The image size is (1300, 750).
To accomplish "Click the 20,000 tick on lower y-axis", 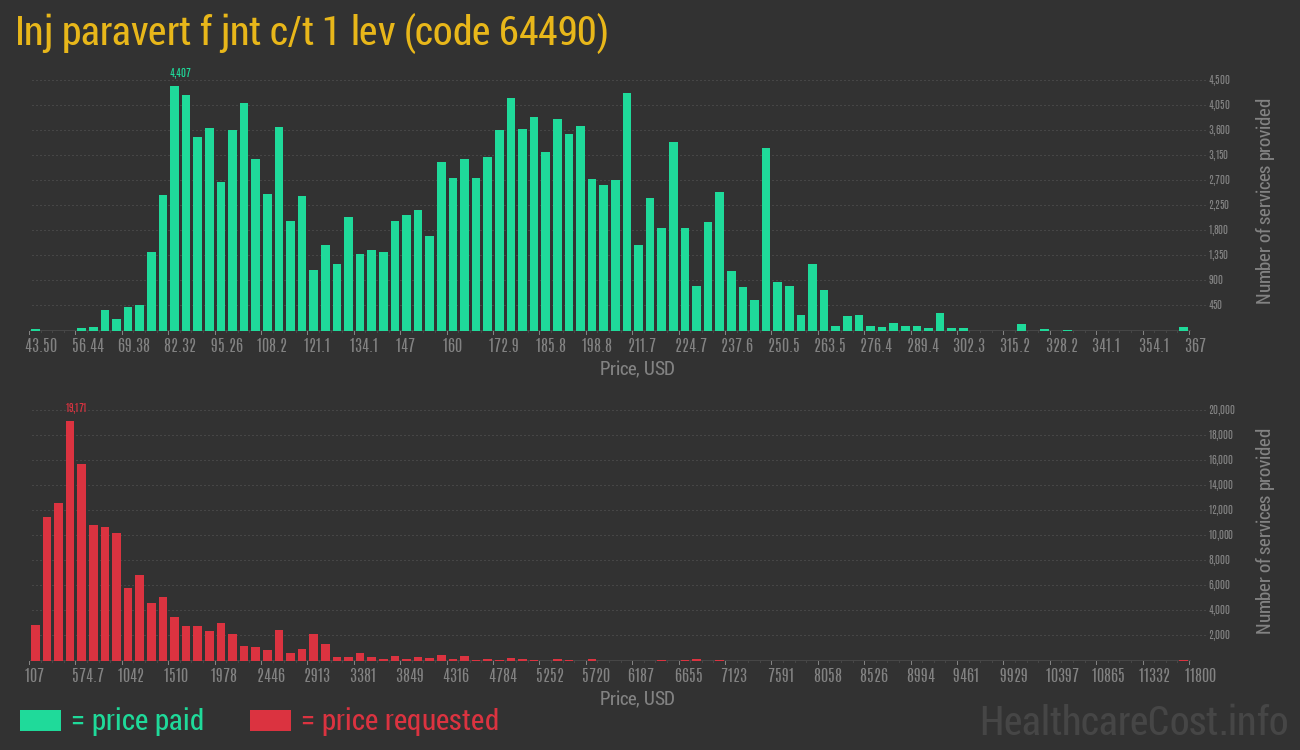I will [1221, 410].
